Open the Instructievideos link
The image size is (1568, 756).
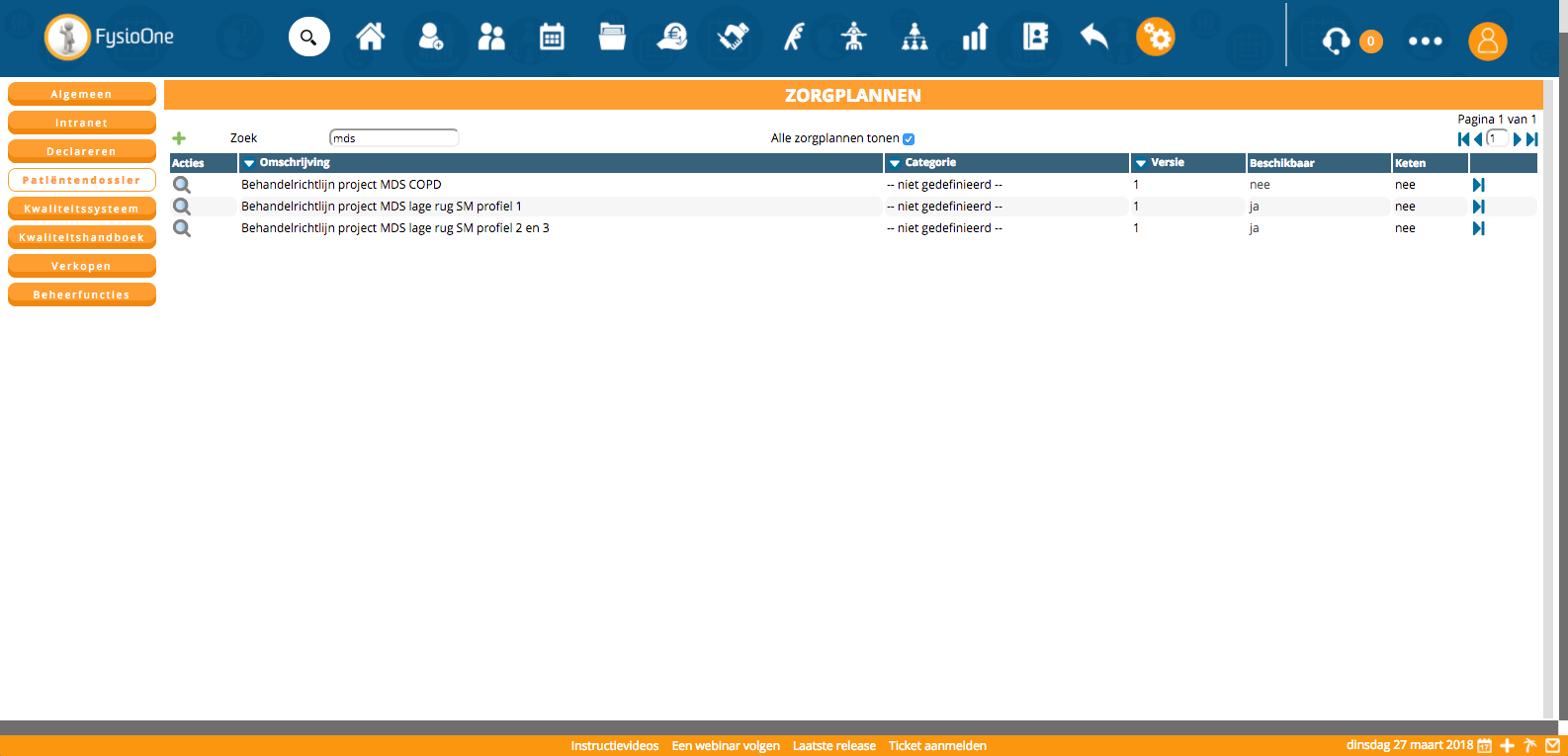[614, 746]
